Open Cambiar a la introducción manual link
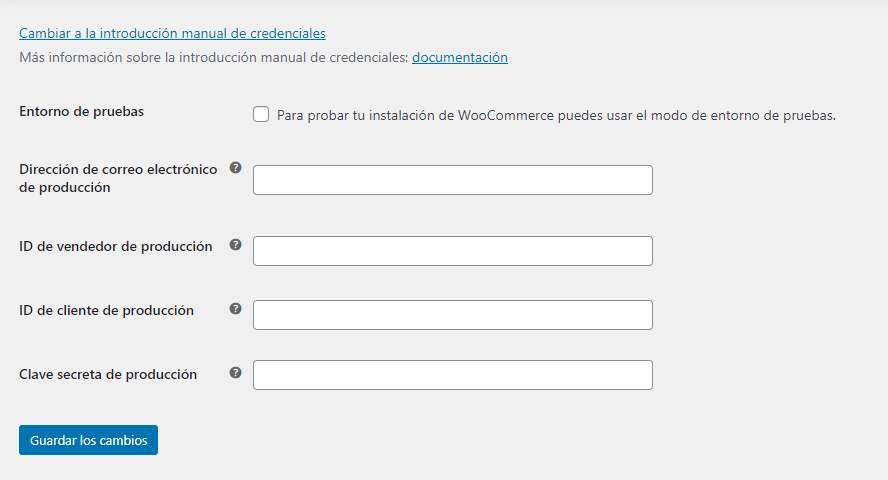 point(172,33)
